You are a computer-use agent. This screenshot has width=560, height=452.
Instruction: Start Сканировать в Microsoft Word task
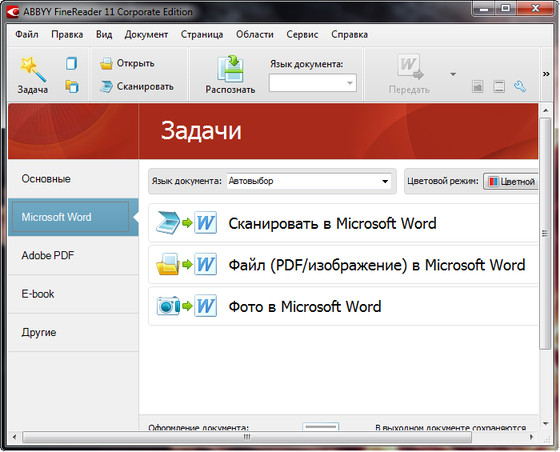tap(343, 223)
